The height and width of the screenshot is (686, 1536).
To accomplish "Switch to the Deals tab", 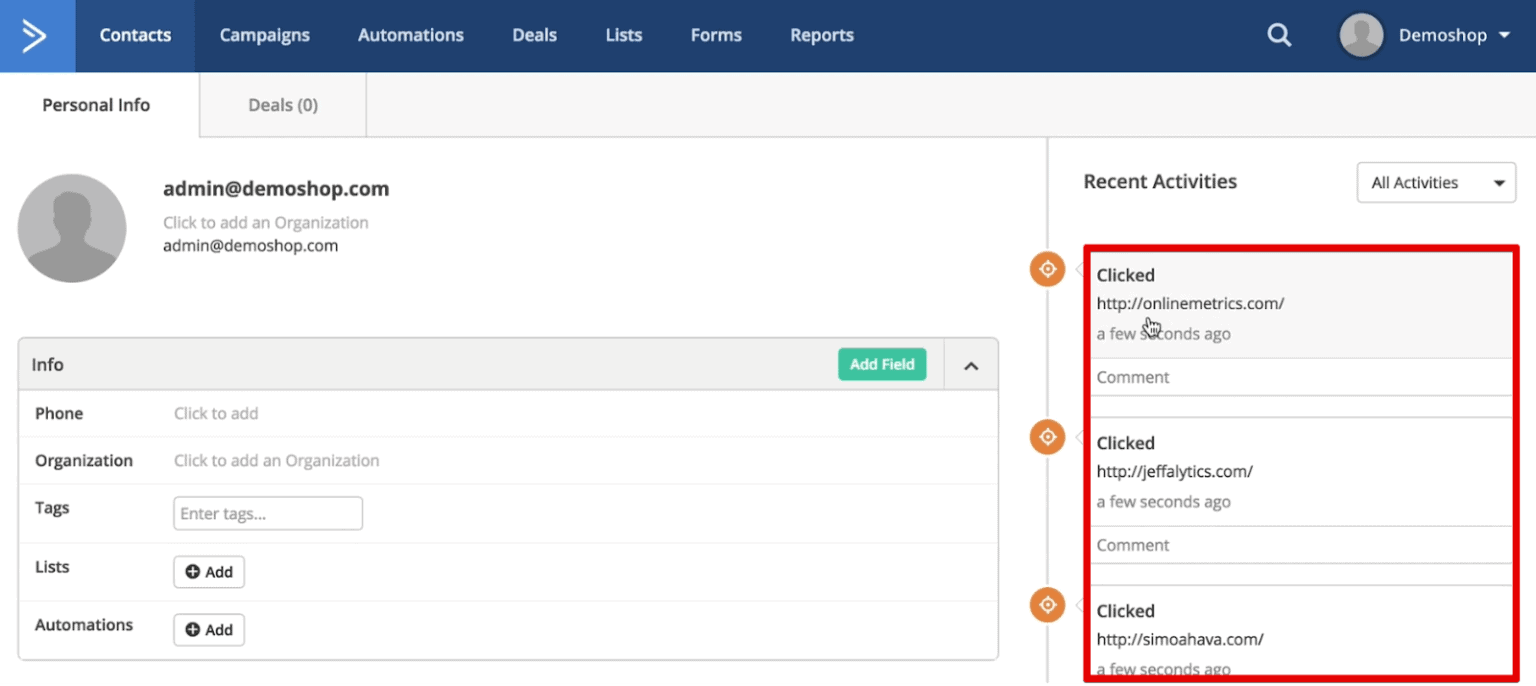I will click(x=281, y=104).
